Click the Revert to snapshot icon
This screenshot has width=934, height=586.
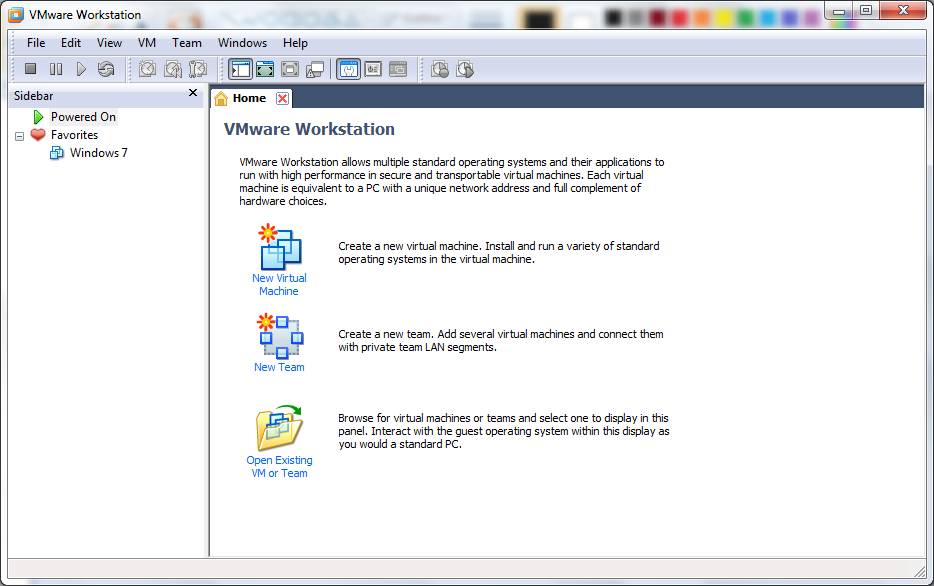coord(173,69)
